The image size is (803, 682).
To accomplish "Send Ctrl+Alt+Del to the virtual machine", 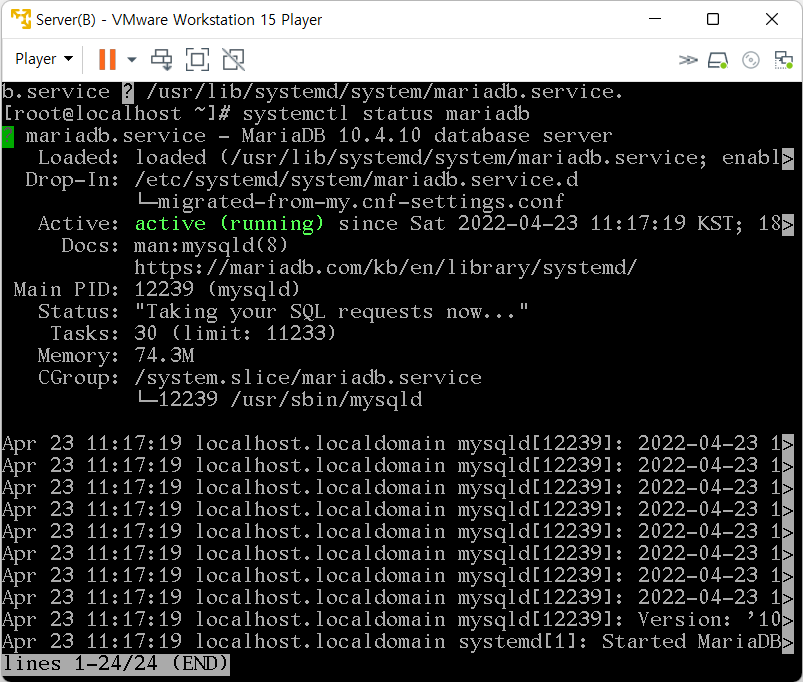I will (x=161, y=59).
